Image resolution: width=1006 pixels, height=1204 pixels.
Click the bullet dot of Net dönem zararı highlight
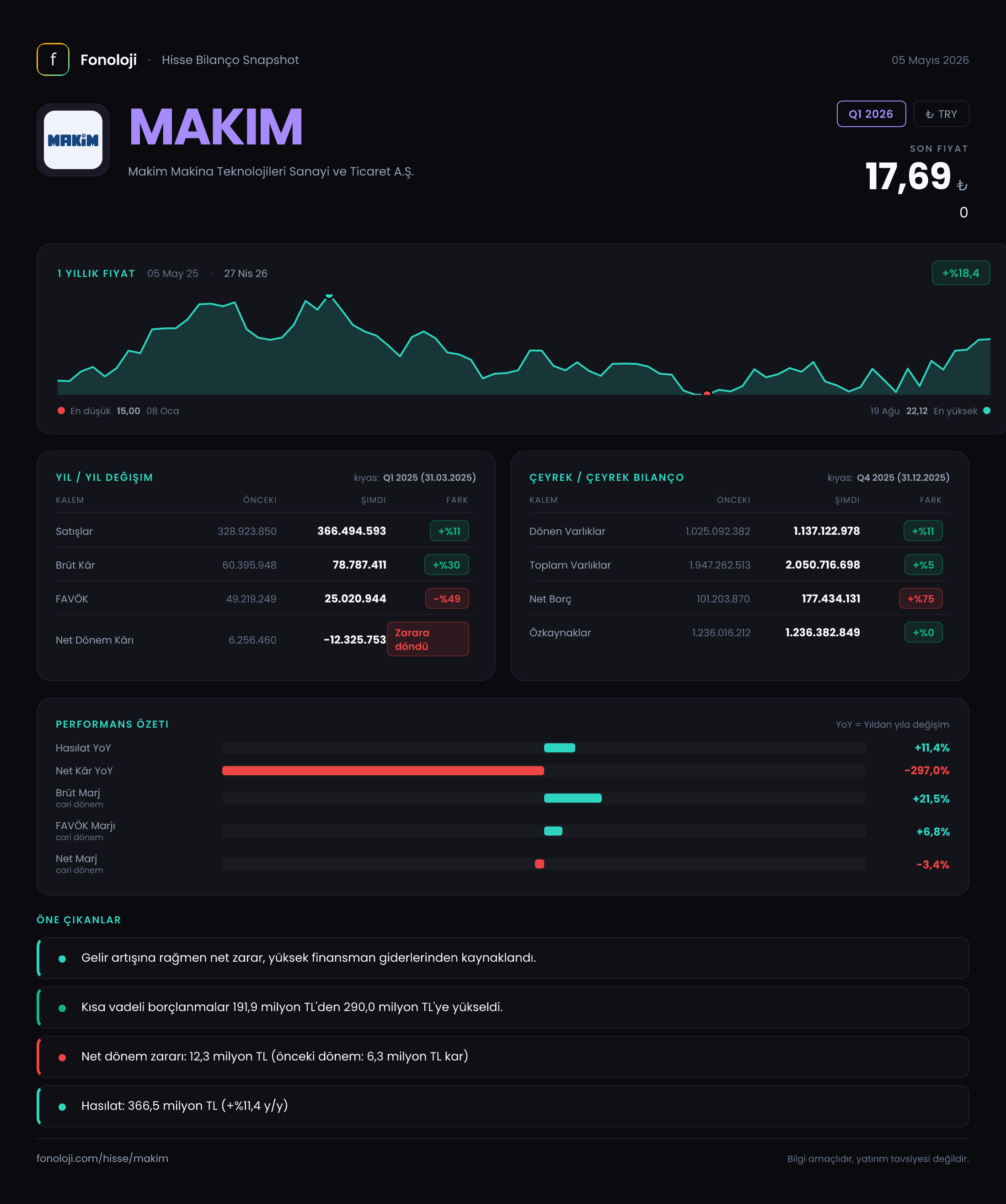(62, 1058)
